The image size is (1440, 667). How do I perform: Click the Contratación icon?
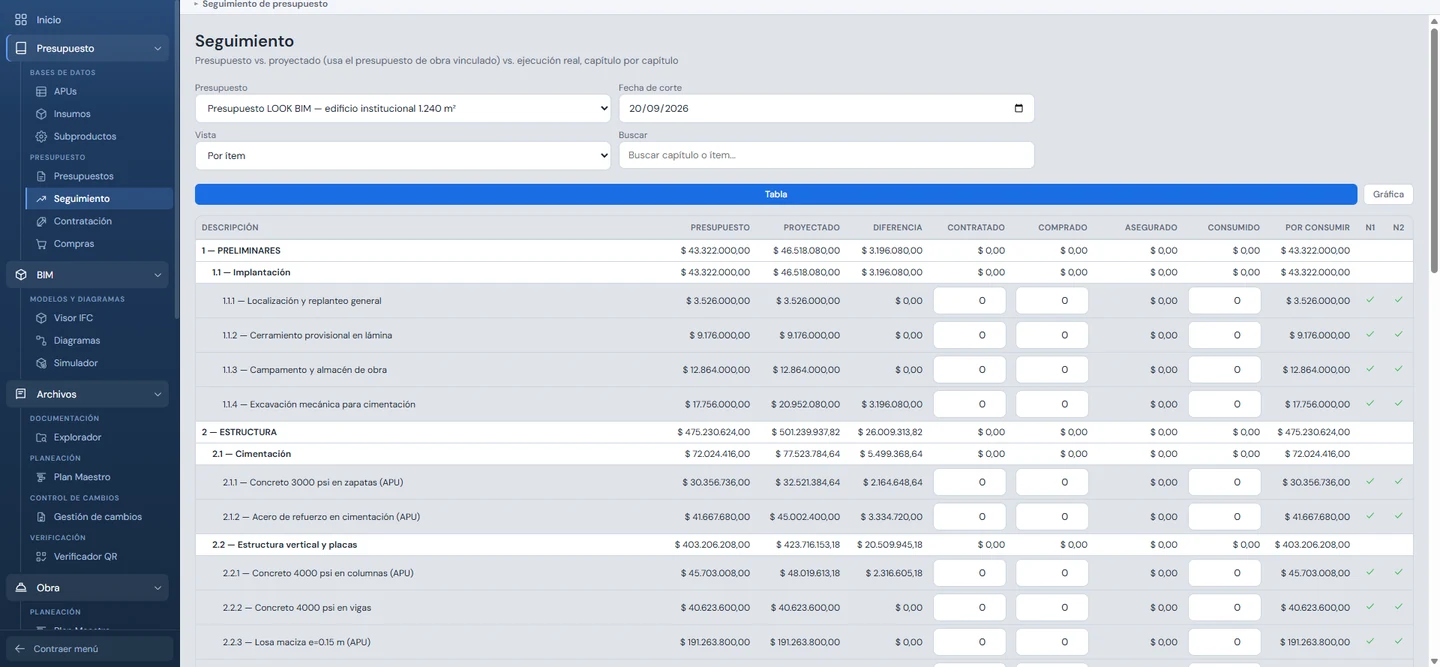(41, 221)
